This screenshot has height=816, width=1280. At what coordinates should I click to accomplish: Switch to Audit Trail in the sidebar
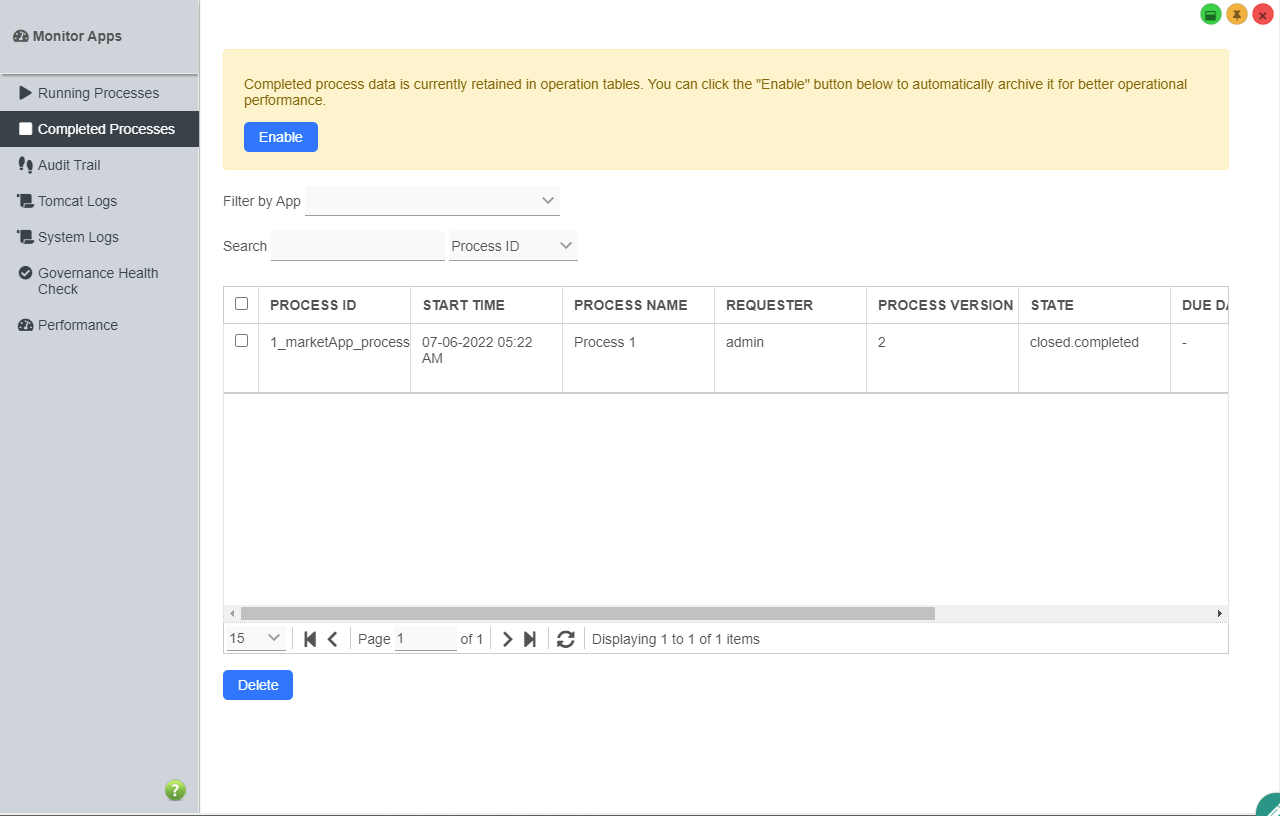pos(69,165)
